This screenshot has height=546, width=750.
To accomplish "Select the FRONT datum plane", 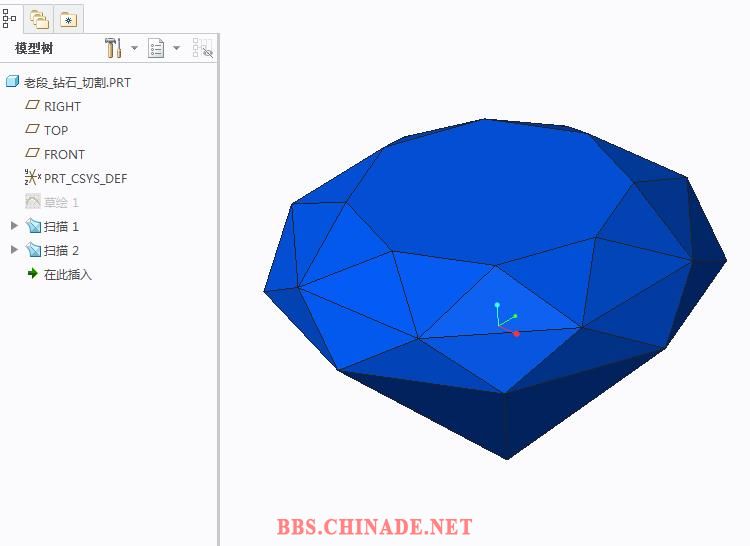I will coord(64,154).
